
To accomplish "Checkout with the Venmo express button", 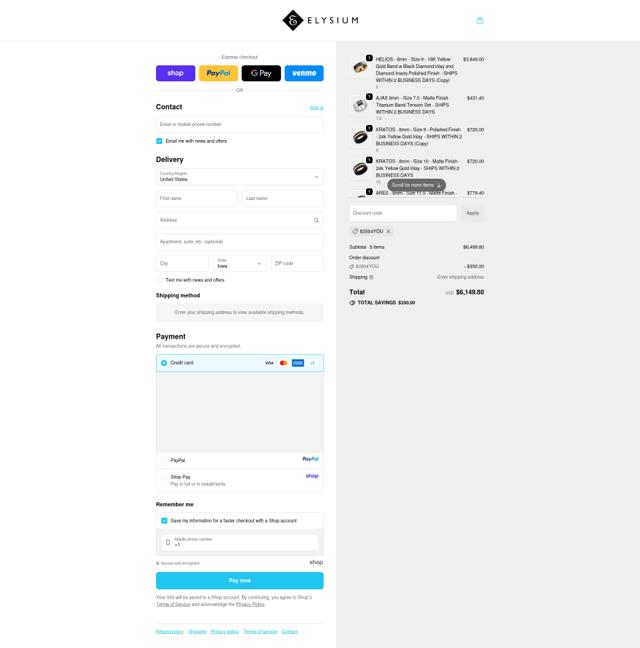I will pos(304,73).
